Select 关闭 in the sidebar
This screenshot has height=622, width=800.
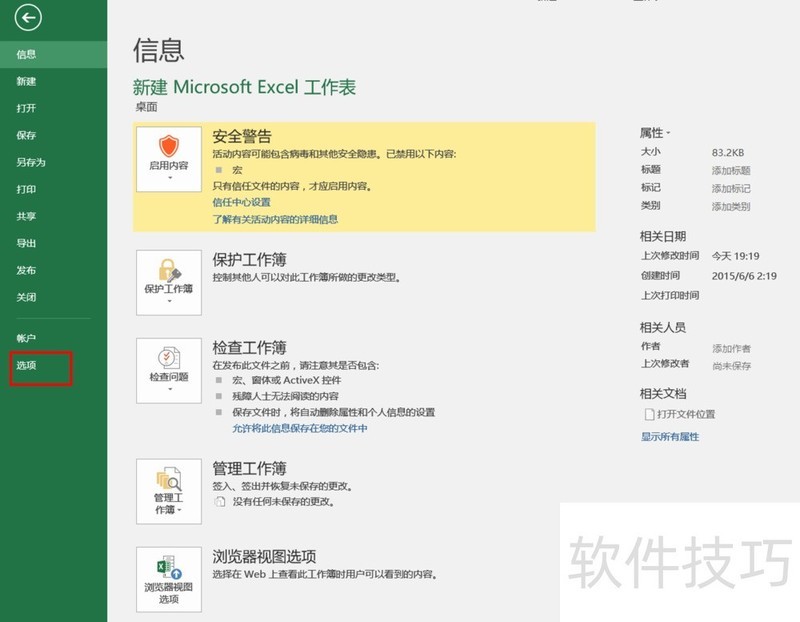(x=54, y=297)
